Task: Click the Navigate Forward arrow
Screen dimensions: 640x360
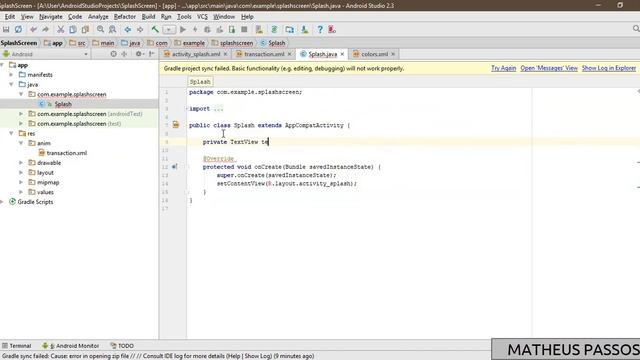Action: [x=140, y=29]
